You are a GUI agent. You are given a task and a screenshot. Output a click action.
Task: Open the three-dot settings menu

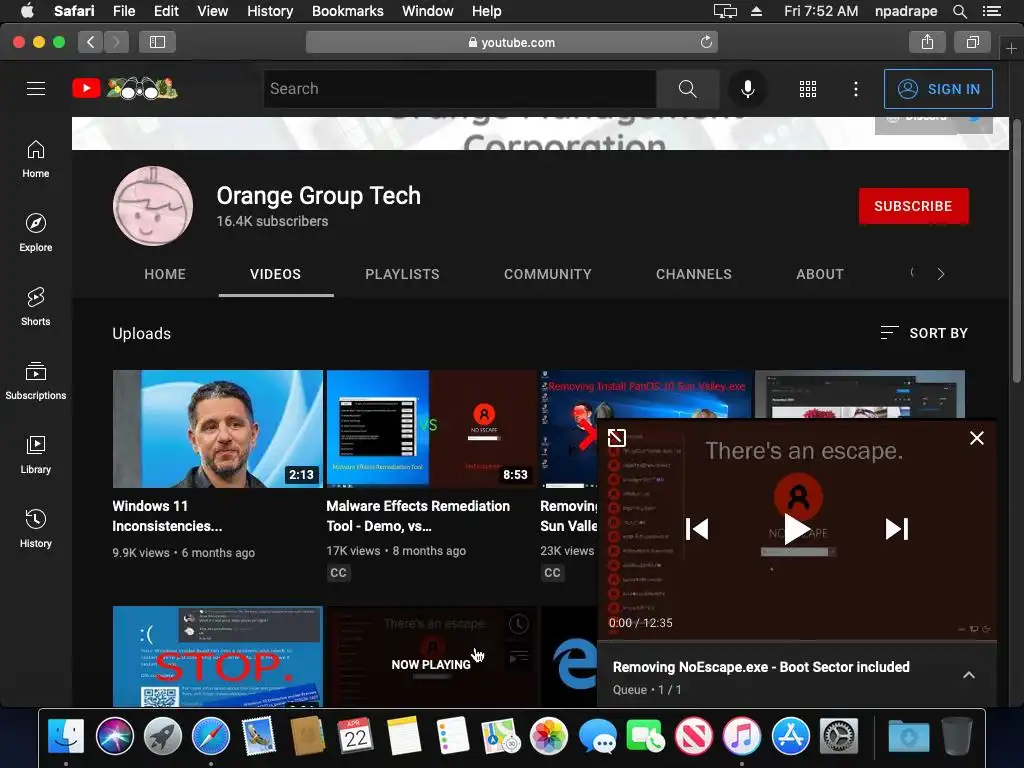tap(856, 89)
